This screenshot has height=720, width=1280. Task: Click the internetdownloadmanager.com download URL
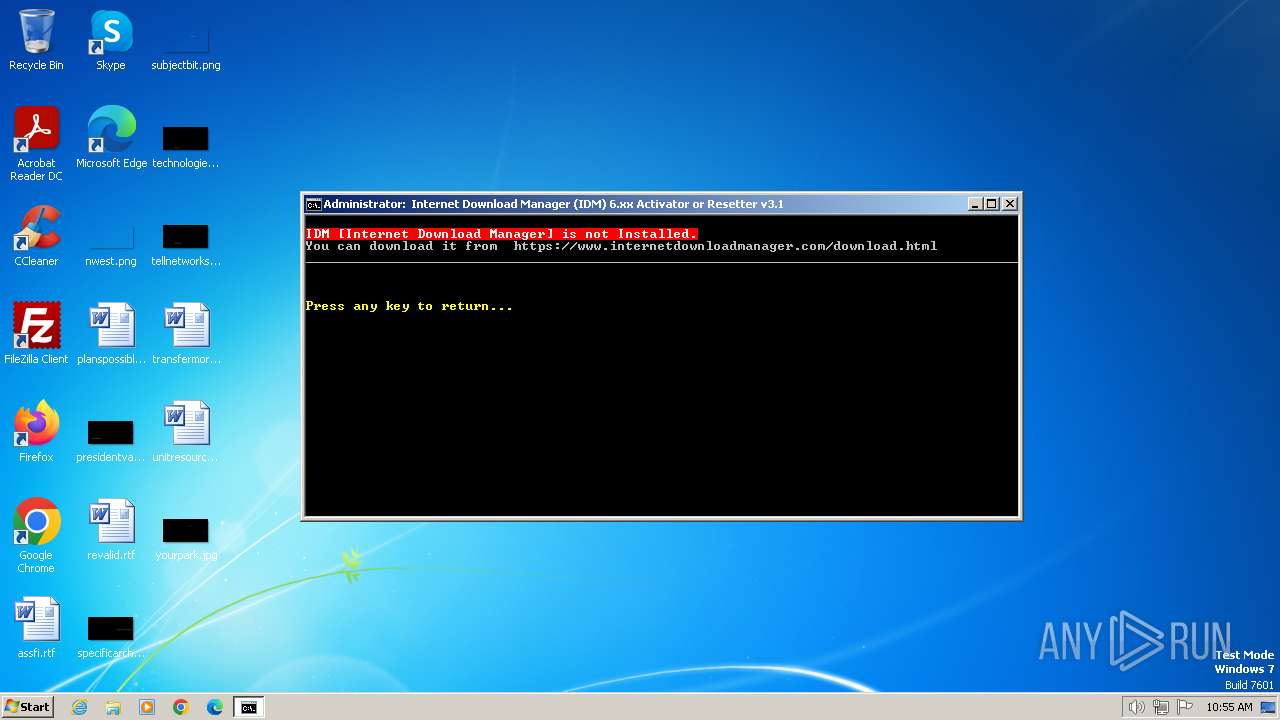[725, 246]
